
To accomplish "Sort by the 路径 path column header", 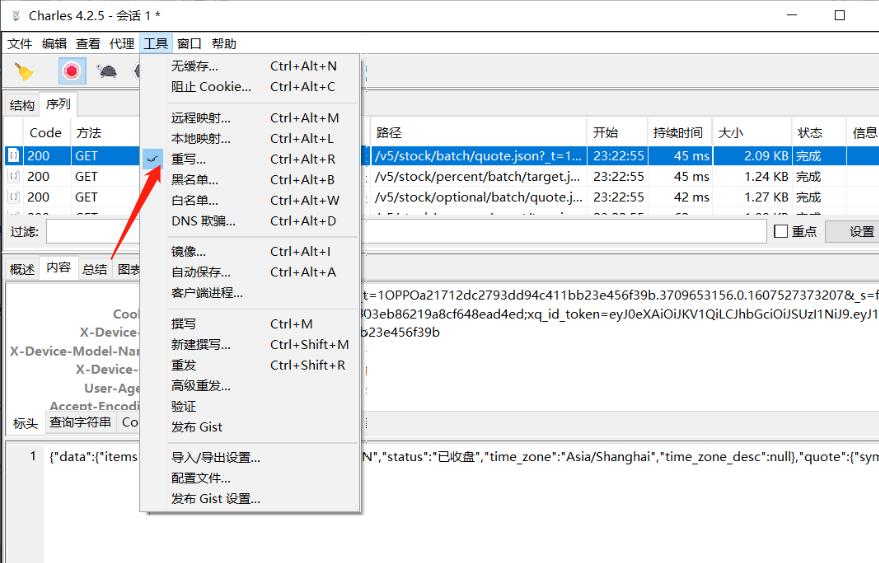I will 478,133.
